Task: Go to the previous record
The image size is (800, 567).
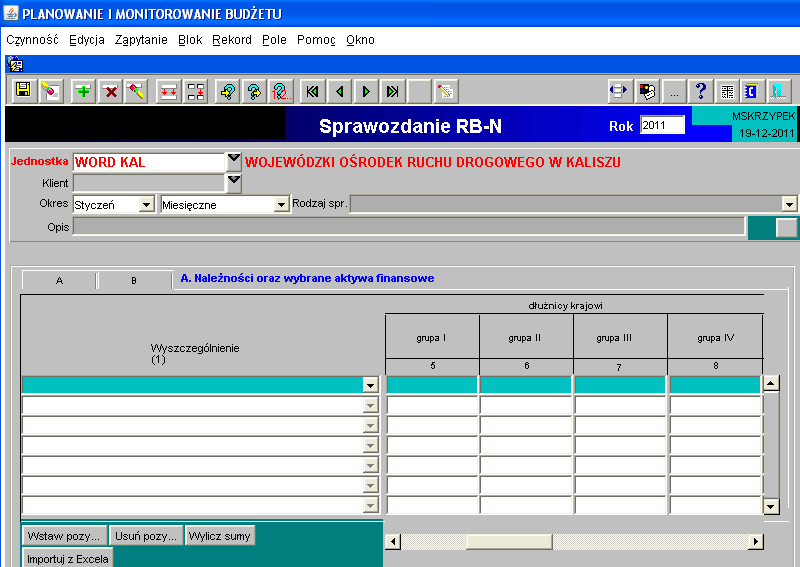Action: (x=340, y=91)
